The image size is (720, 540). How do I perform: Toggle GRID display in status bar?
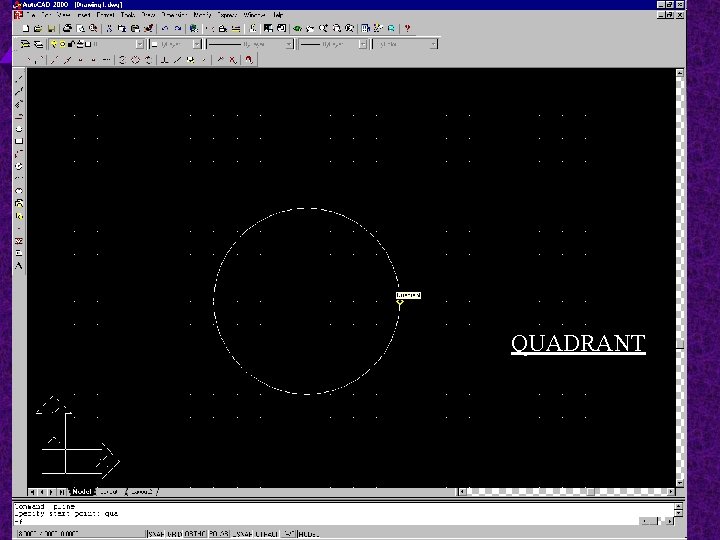(174, 534)
